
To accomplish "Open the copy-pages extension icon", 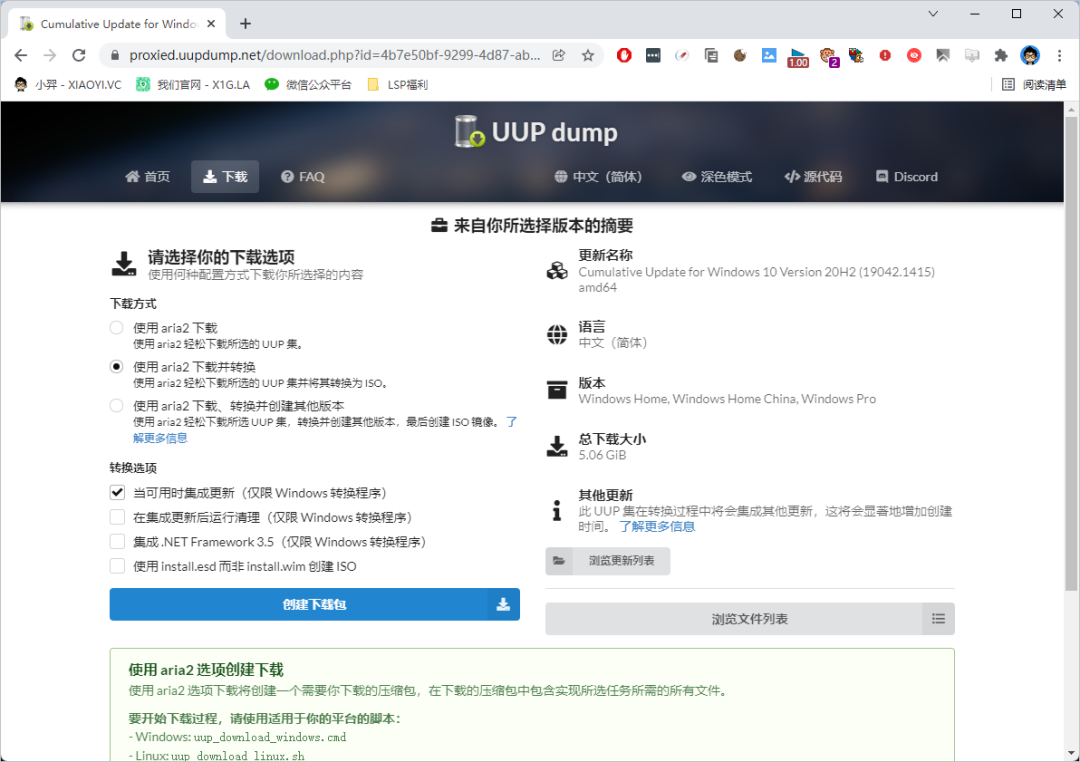I will [711, 55].
